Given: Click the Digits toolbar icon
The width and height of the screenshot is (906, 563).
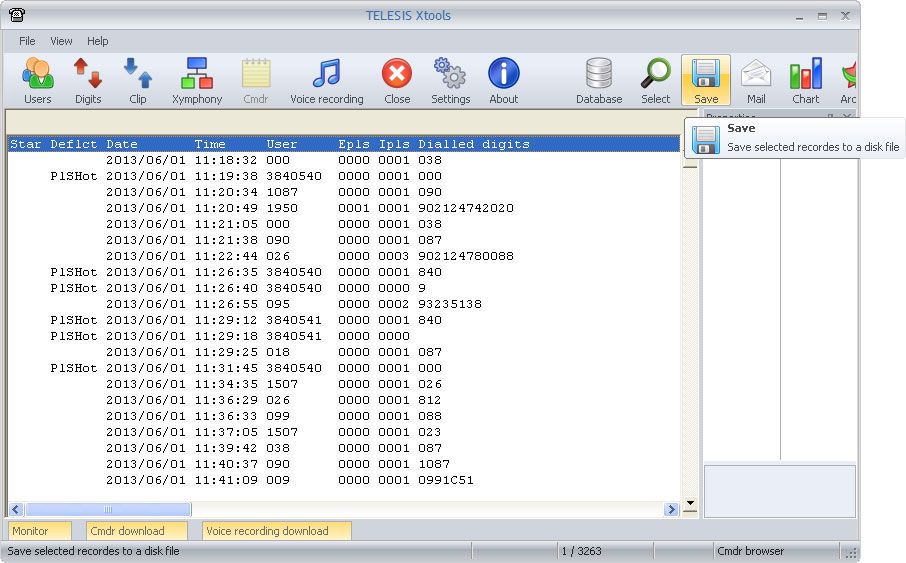Looking at the screenshot, I should (x=88, y=80).
